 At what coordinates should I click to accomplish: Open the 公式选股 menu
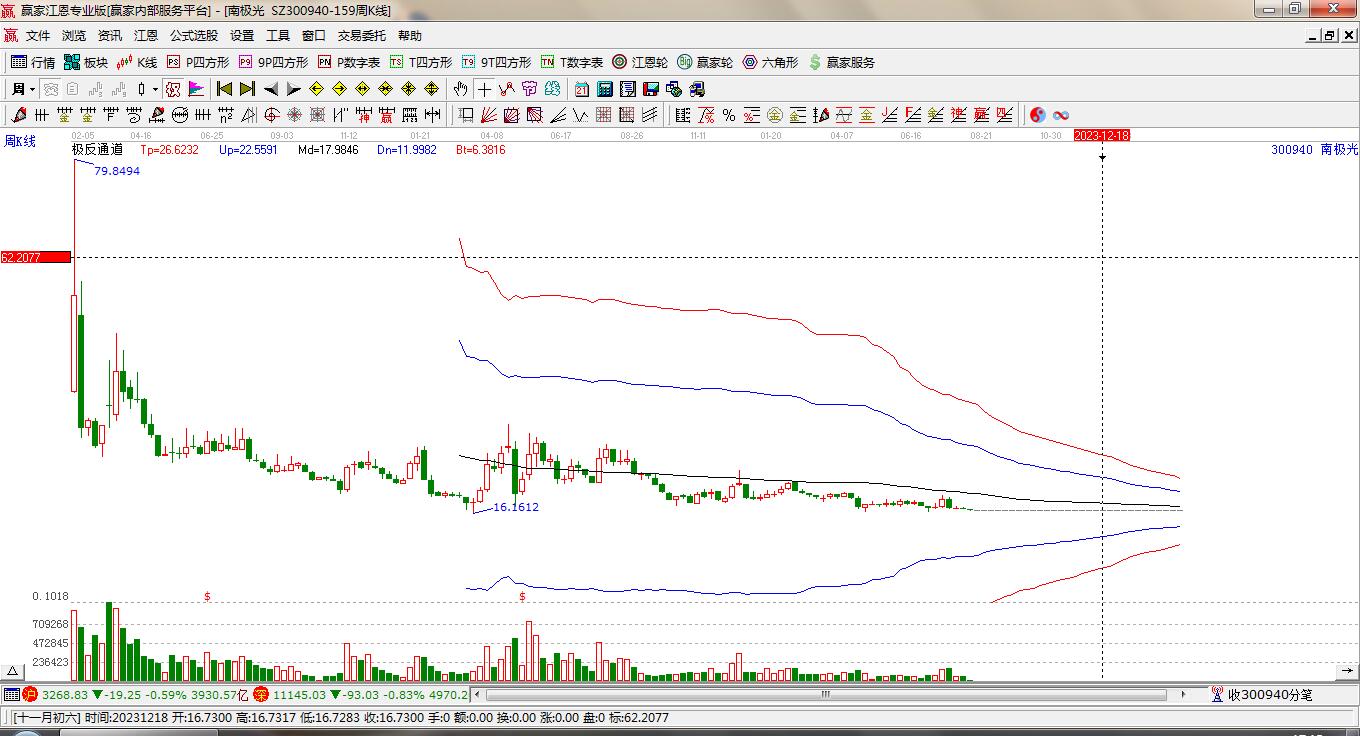pos(193,36)
